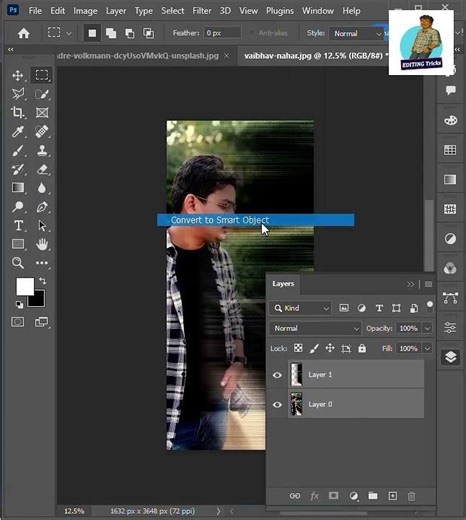
Task: Expand the status bar info arrow
Action: [218, 511]
